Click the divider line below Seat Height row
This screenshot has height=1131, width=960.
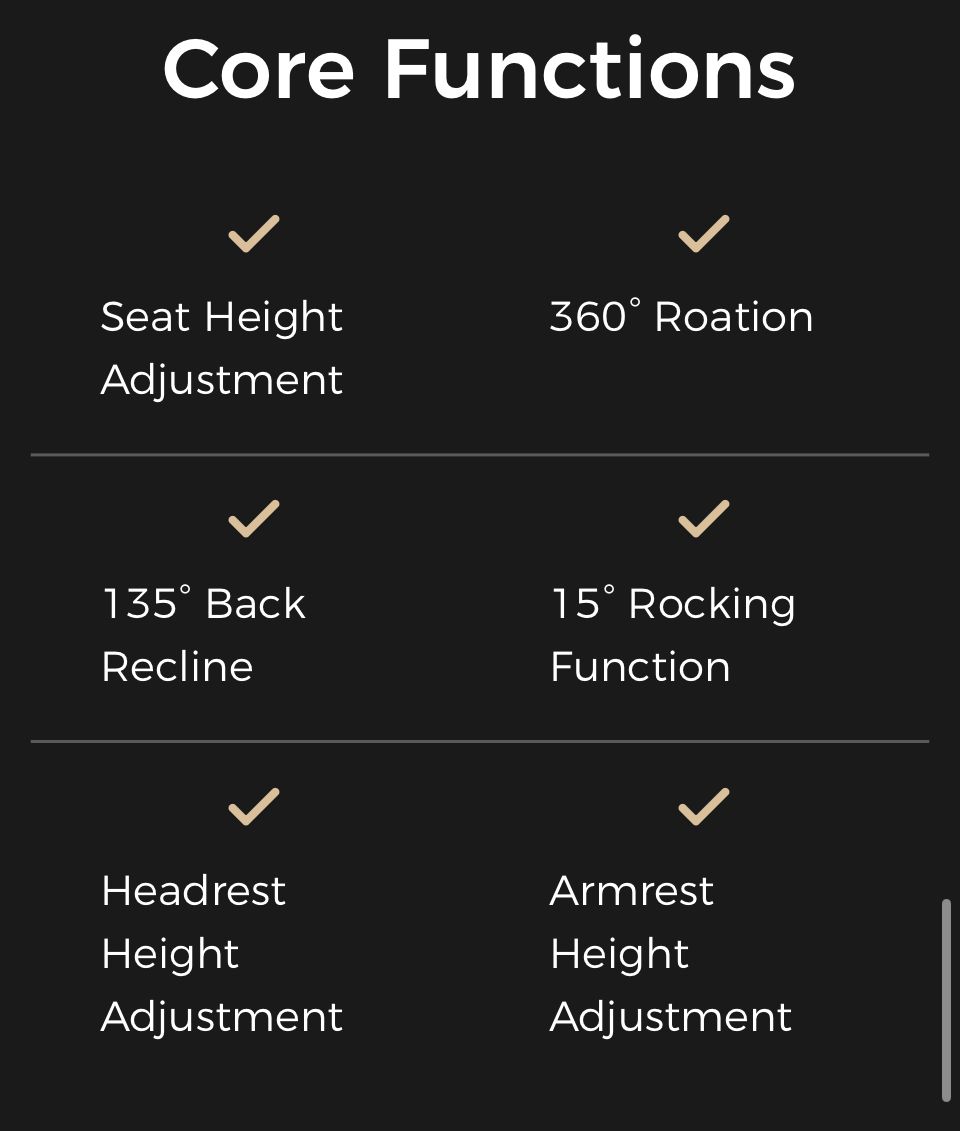pyautogui.click(x=480, y=455)
